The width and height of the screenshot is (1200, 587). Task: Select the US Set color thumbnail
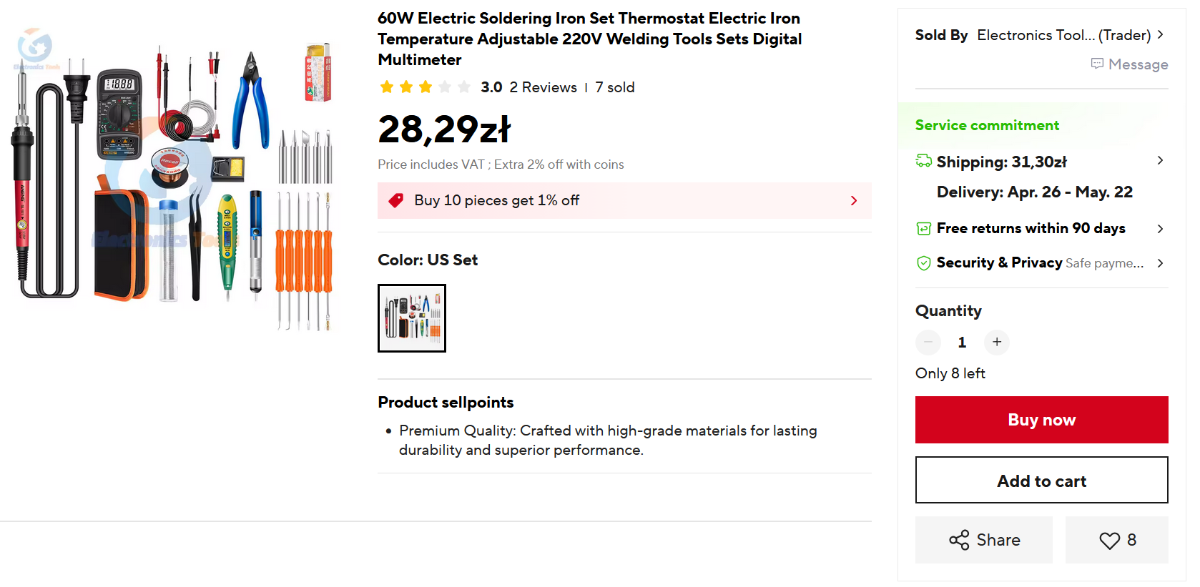412,318
